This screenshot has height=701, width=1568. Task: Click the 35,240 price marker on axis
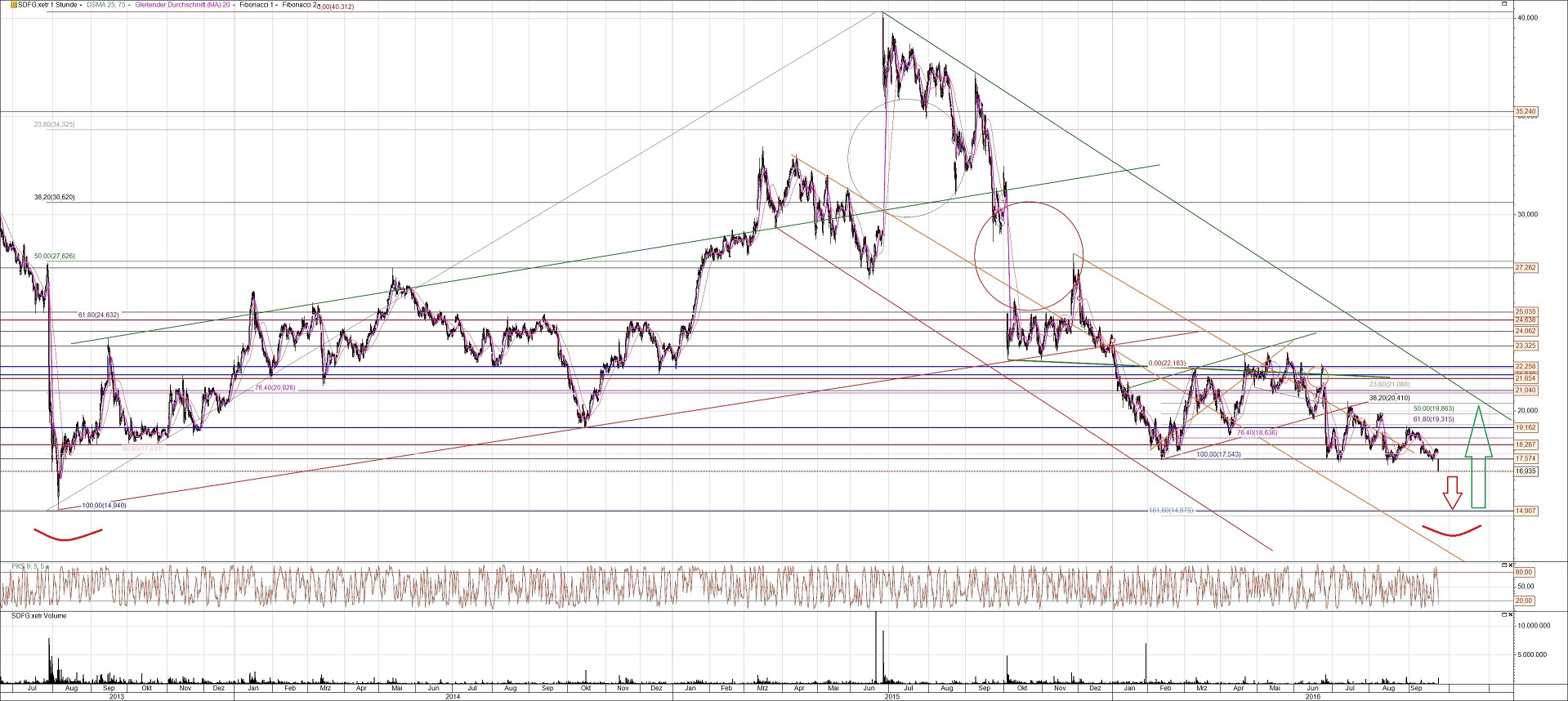1526,111
